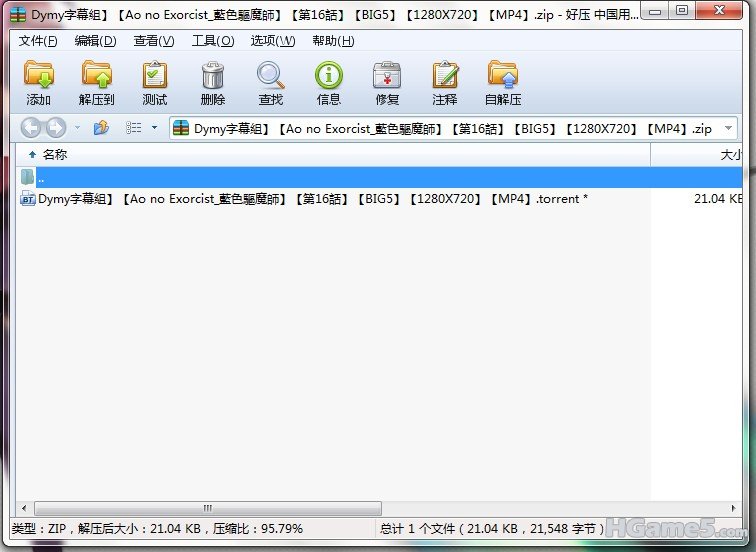Go up one folder level icon
Viewport: 756px width, 552px height.
click(101, 128)
